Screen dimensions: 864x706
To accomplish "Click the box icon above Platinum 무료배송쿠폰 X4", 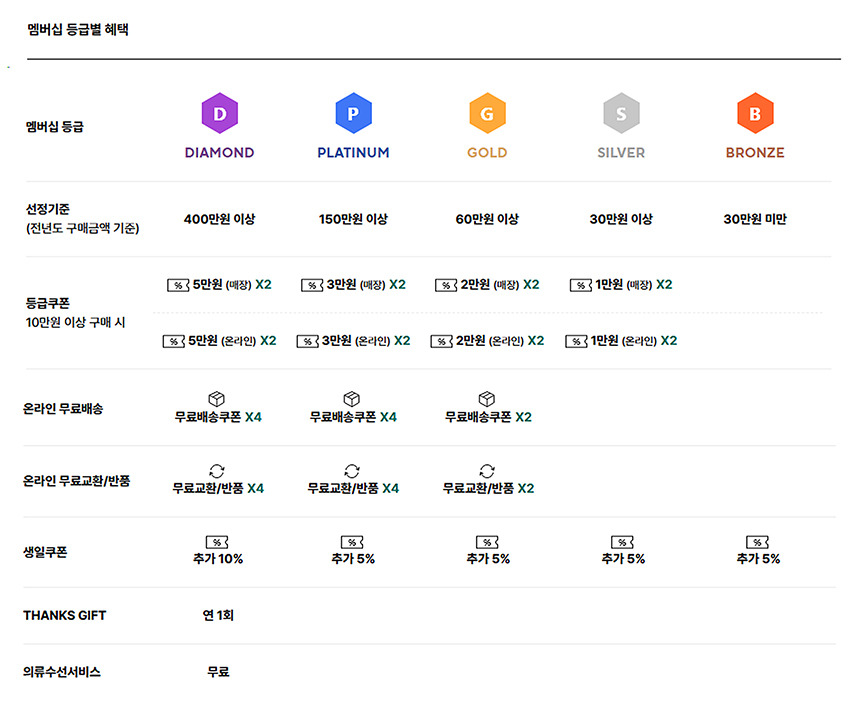I will tap(352, 398).
